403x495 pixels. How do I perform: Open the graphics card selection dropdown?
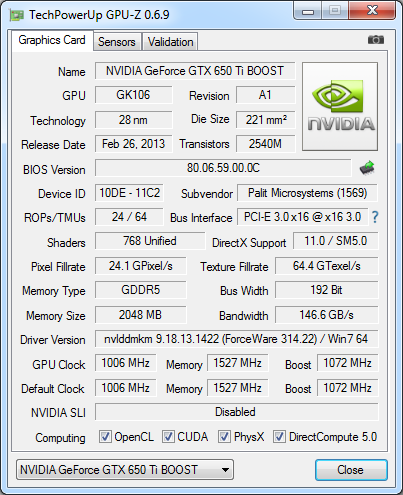(125, 470)
